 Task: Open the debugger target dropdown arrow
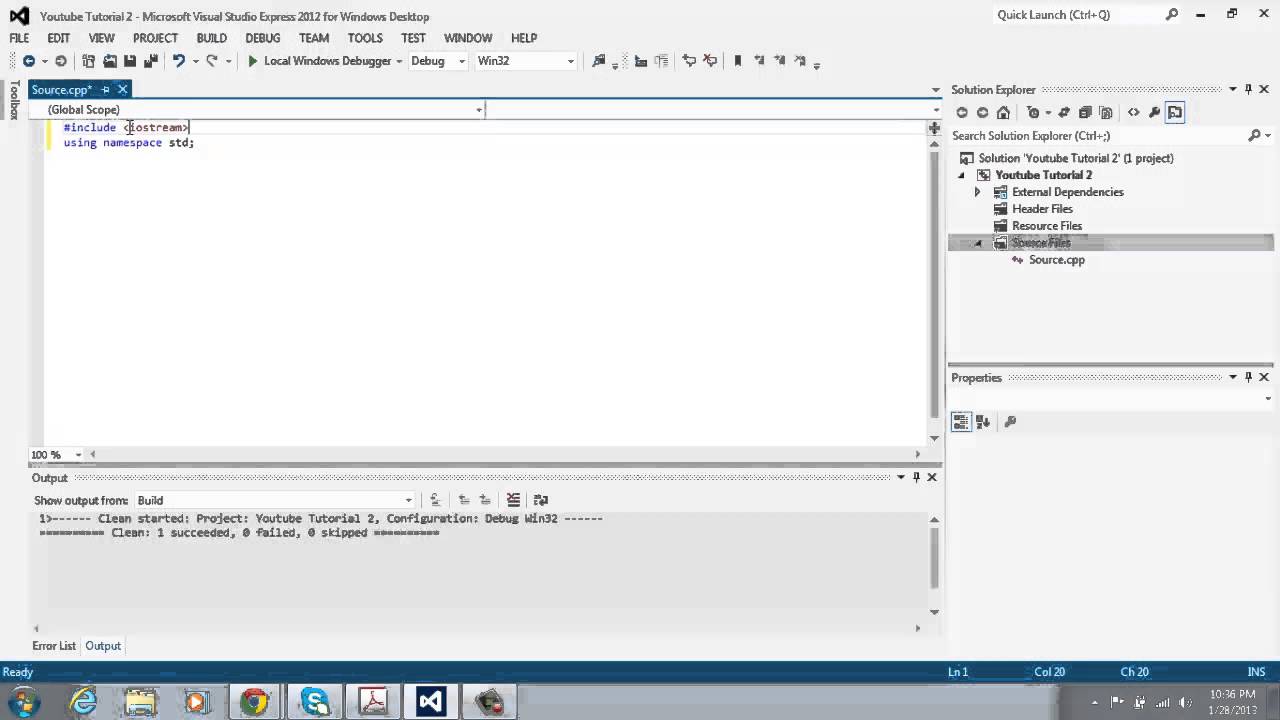click(399, 61)
